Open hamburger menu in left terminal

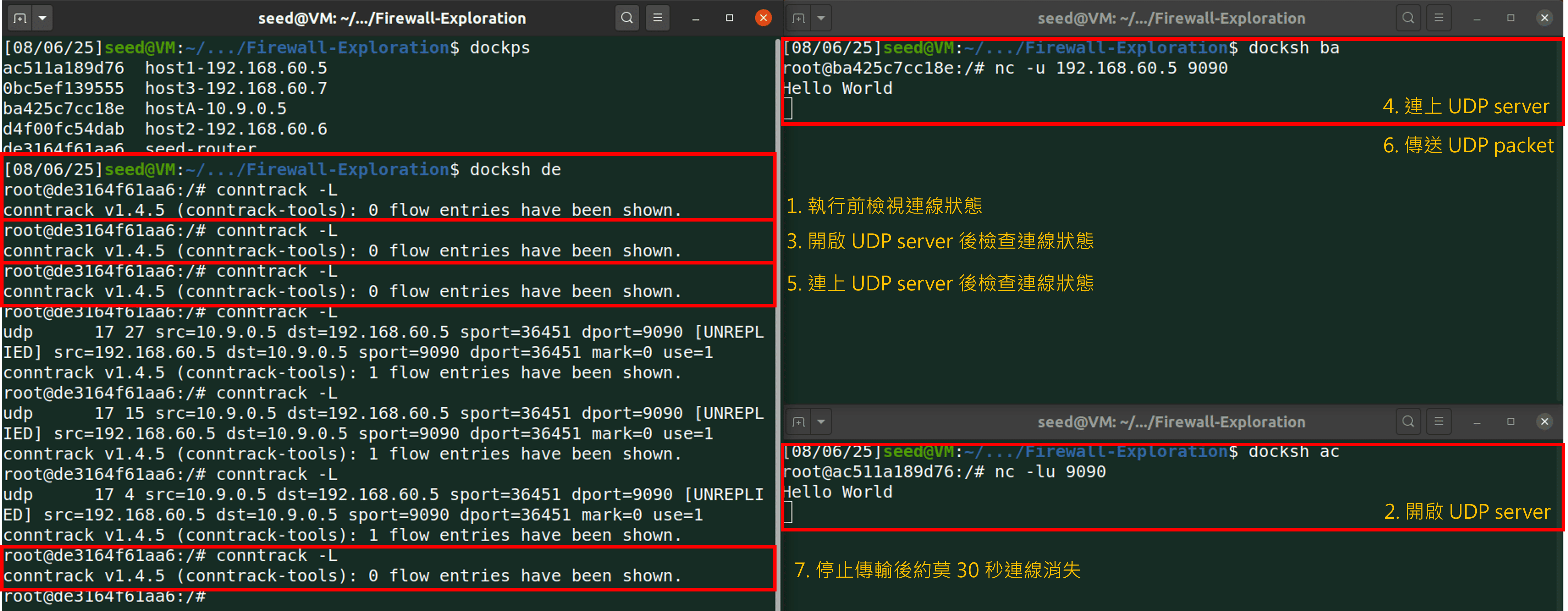(x=657, y=18)
